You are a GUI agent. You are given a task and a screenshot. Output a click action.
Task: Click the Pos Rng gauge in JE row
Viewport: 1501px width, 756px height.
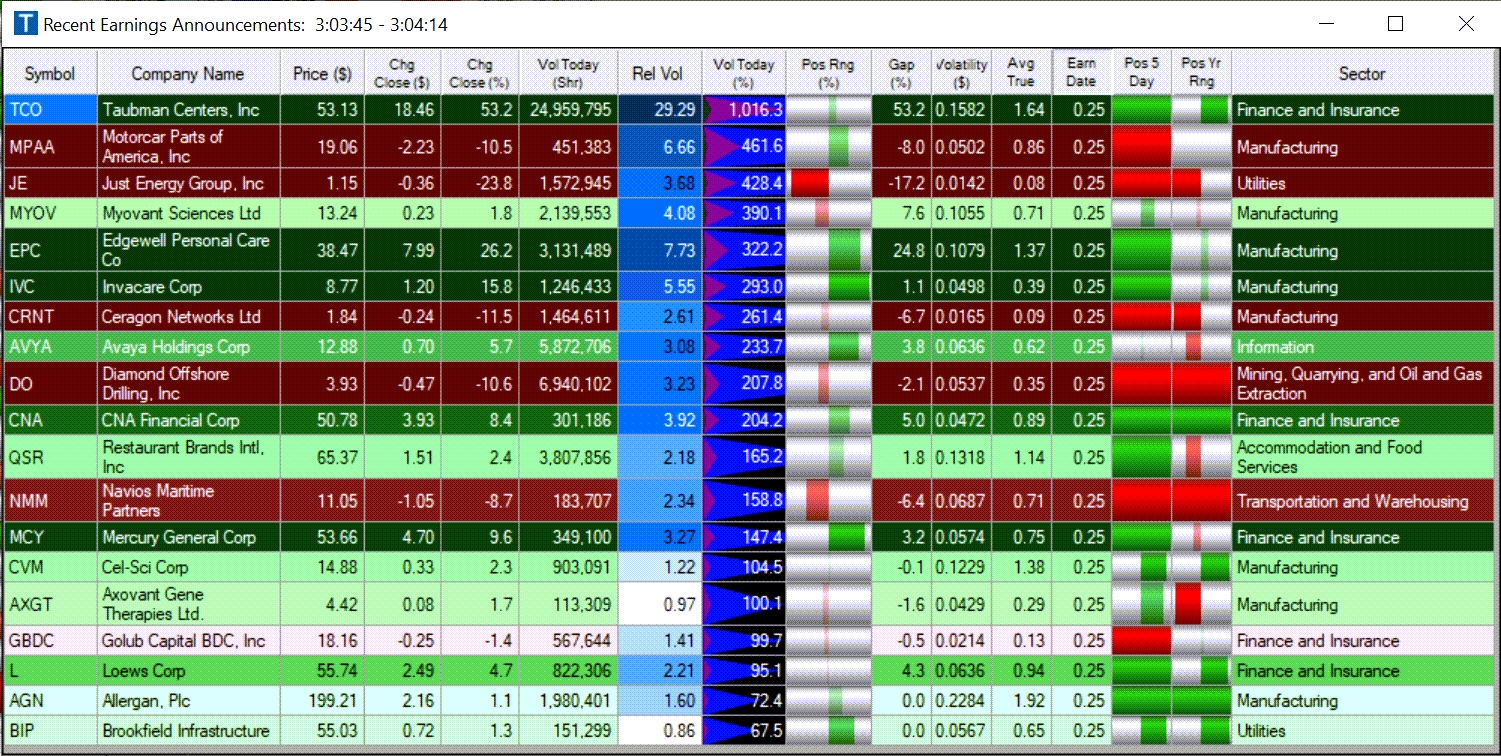[829, 184]
